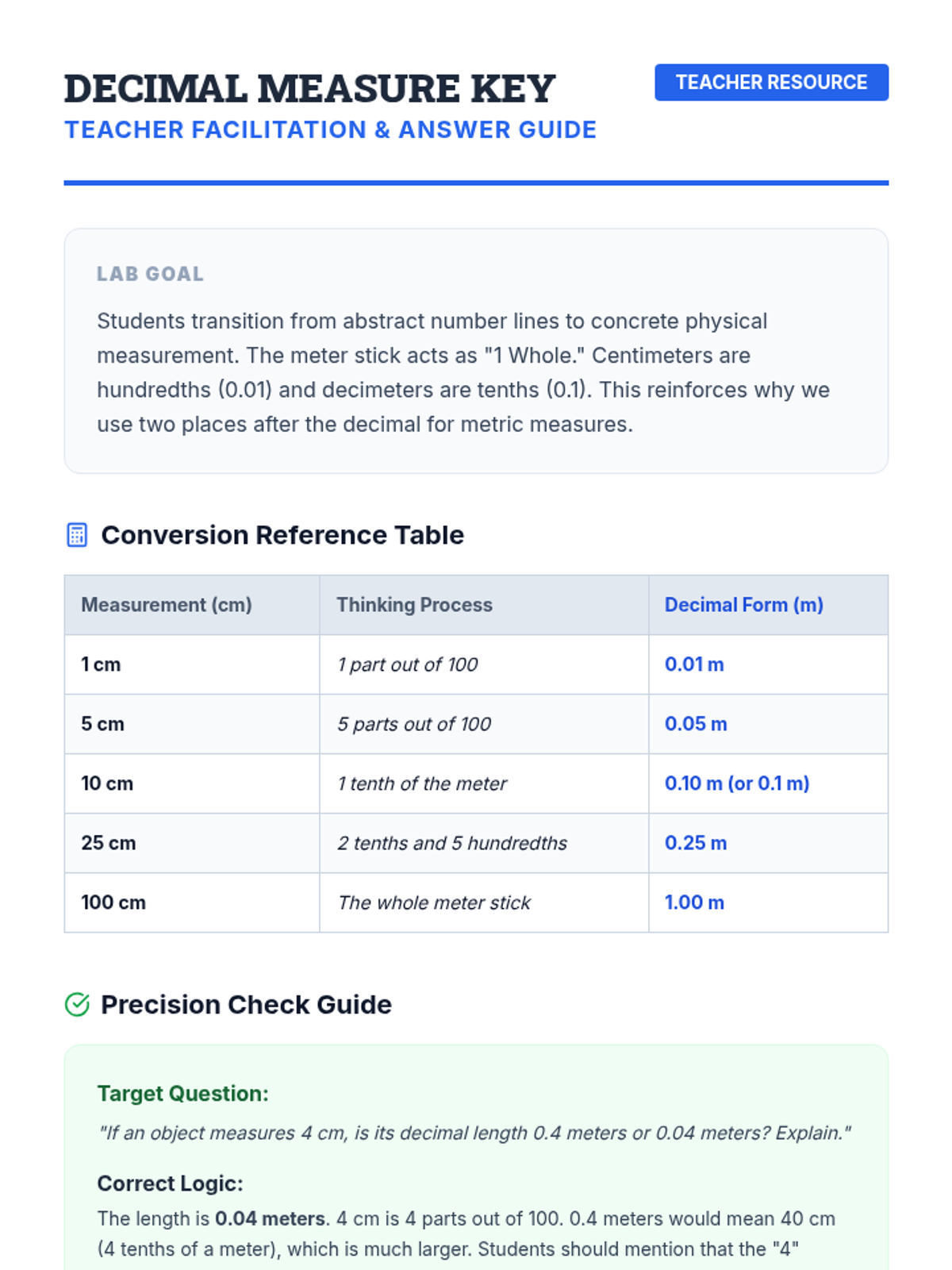Click the Teacher Facilitation & Answer Guide subtitle
952x1270 pixels.
[x=330, y=130]
